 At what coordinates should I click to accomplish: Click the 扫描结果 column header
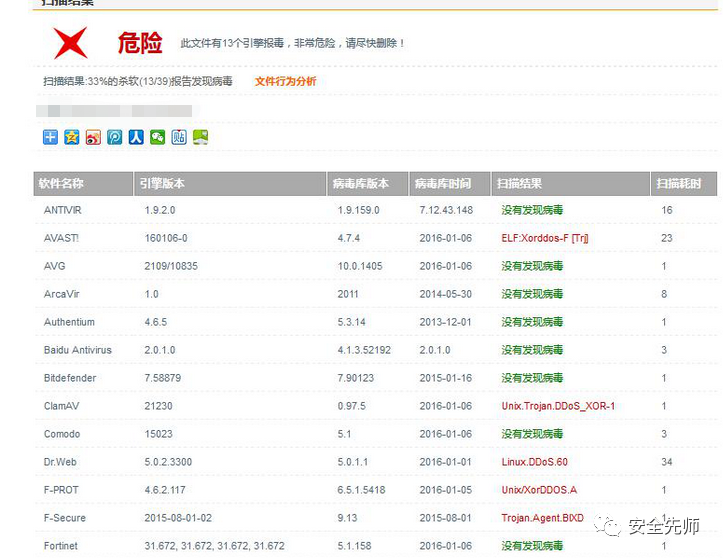point(571,184)
